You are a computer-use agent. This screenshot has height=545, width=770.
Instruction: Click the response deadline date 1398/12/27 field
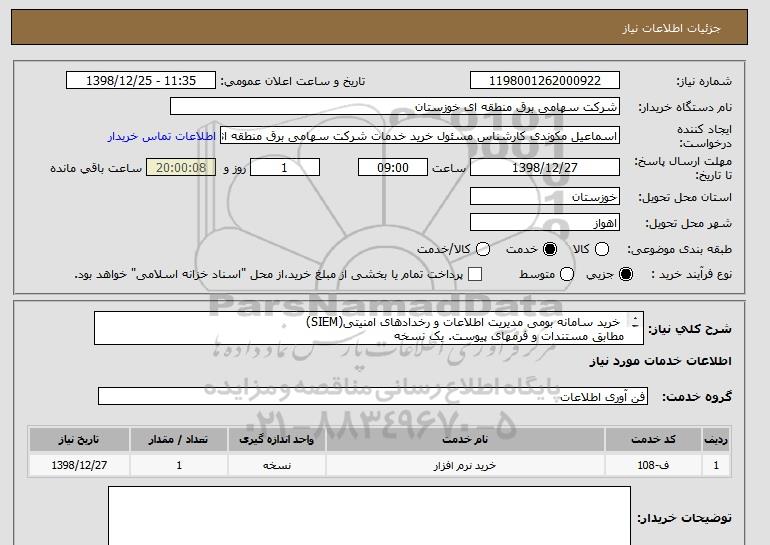544,167
